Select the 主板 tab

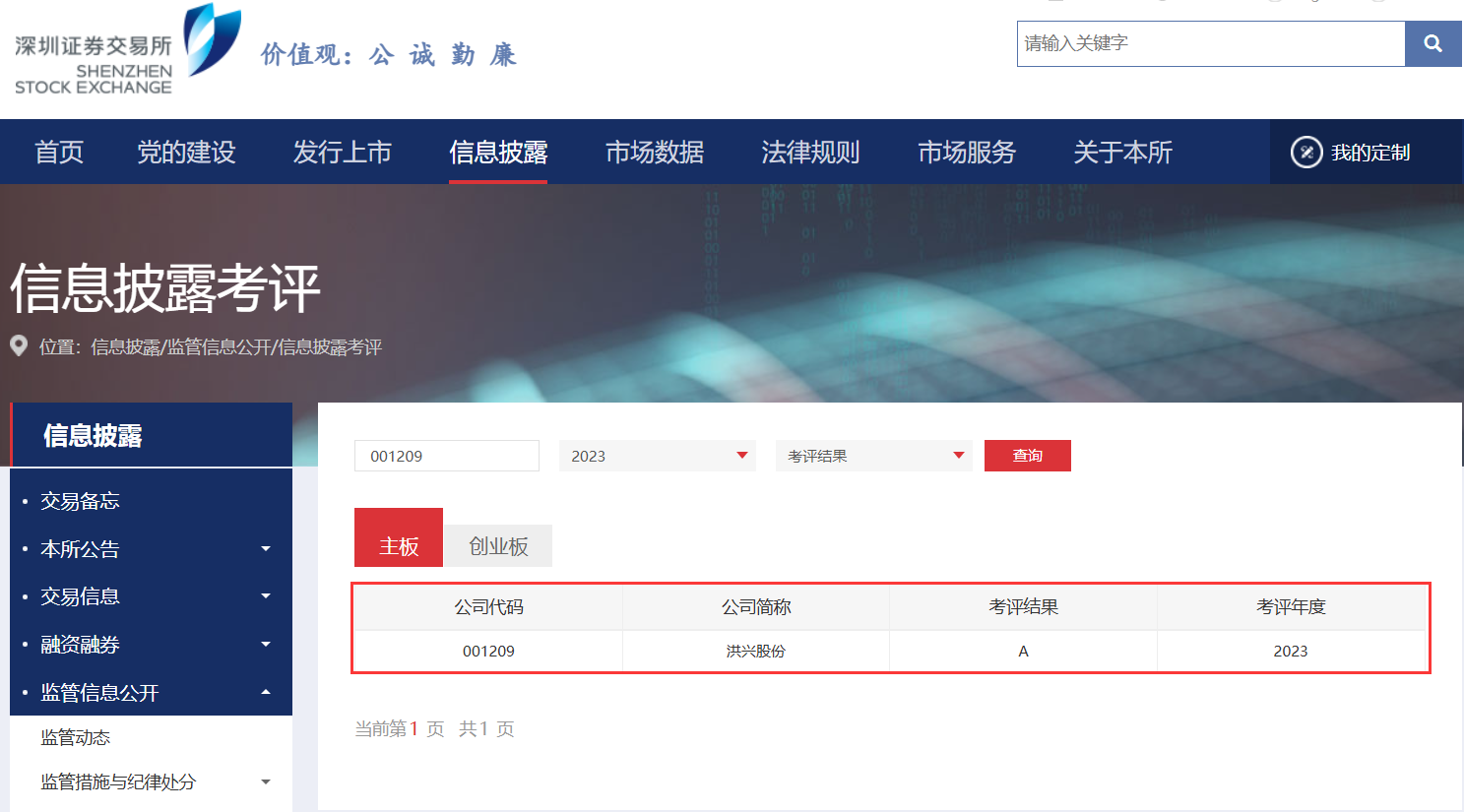pyautogui.click(x=399, y=546)
